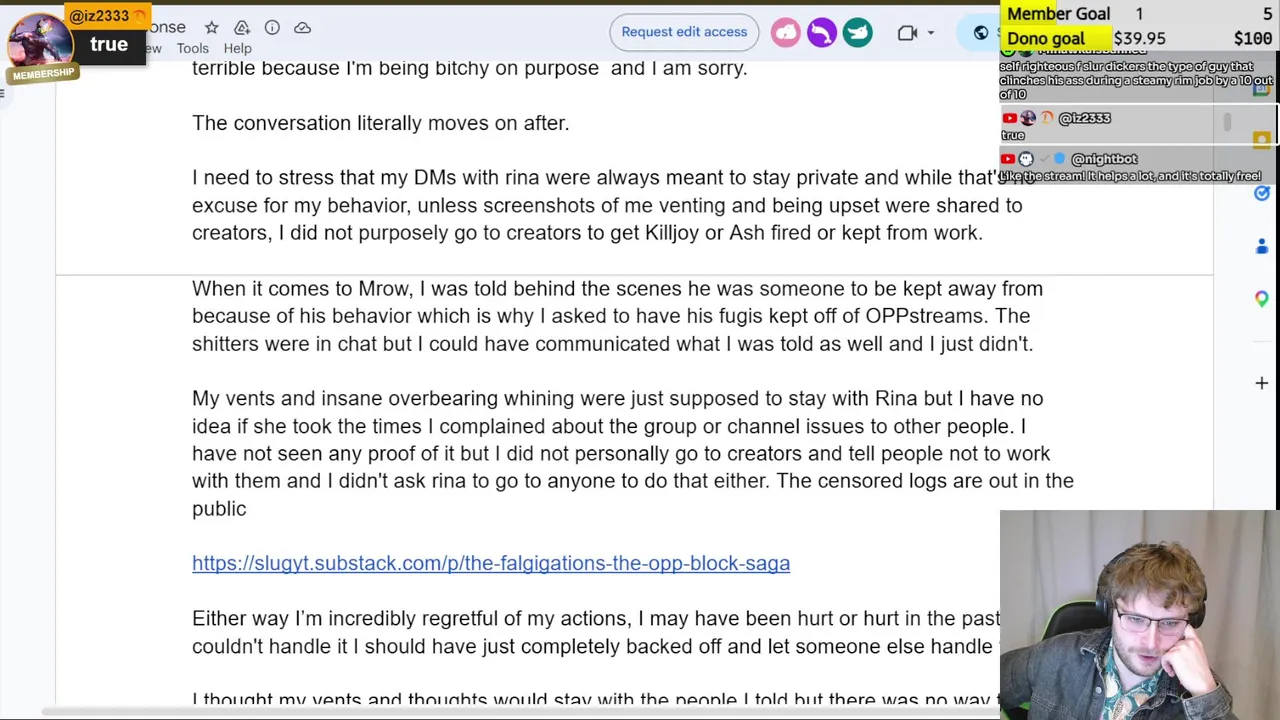Click the Request edit access button
The width and height of the screenshot is (1280, 720).
point(684,32)
